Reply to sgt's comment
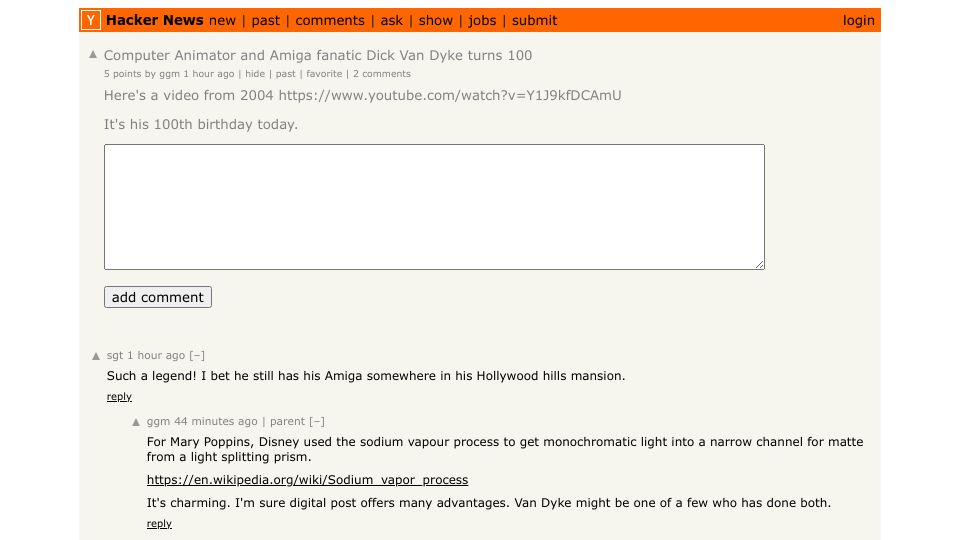 (119, 397)
